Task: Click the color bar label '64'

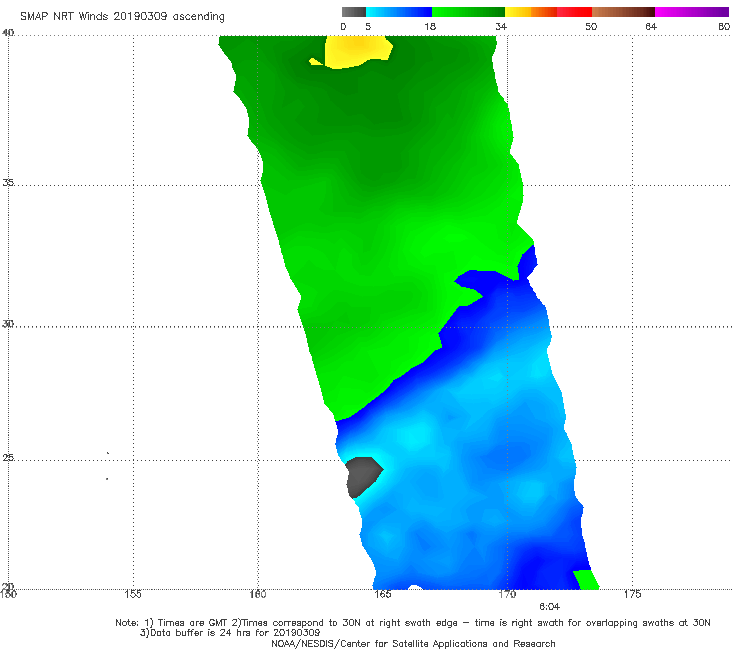Action: pos(651,26)
